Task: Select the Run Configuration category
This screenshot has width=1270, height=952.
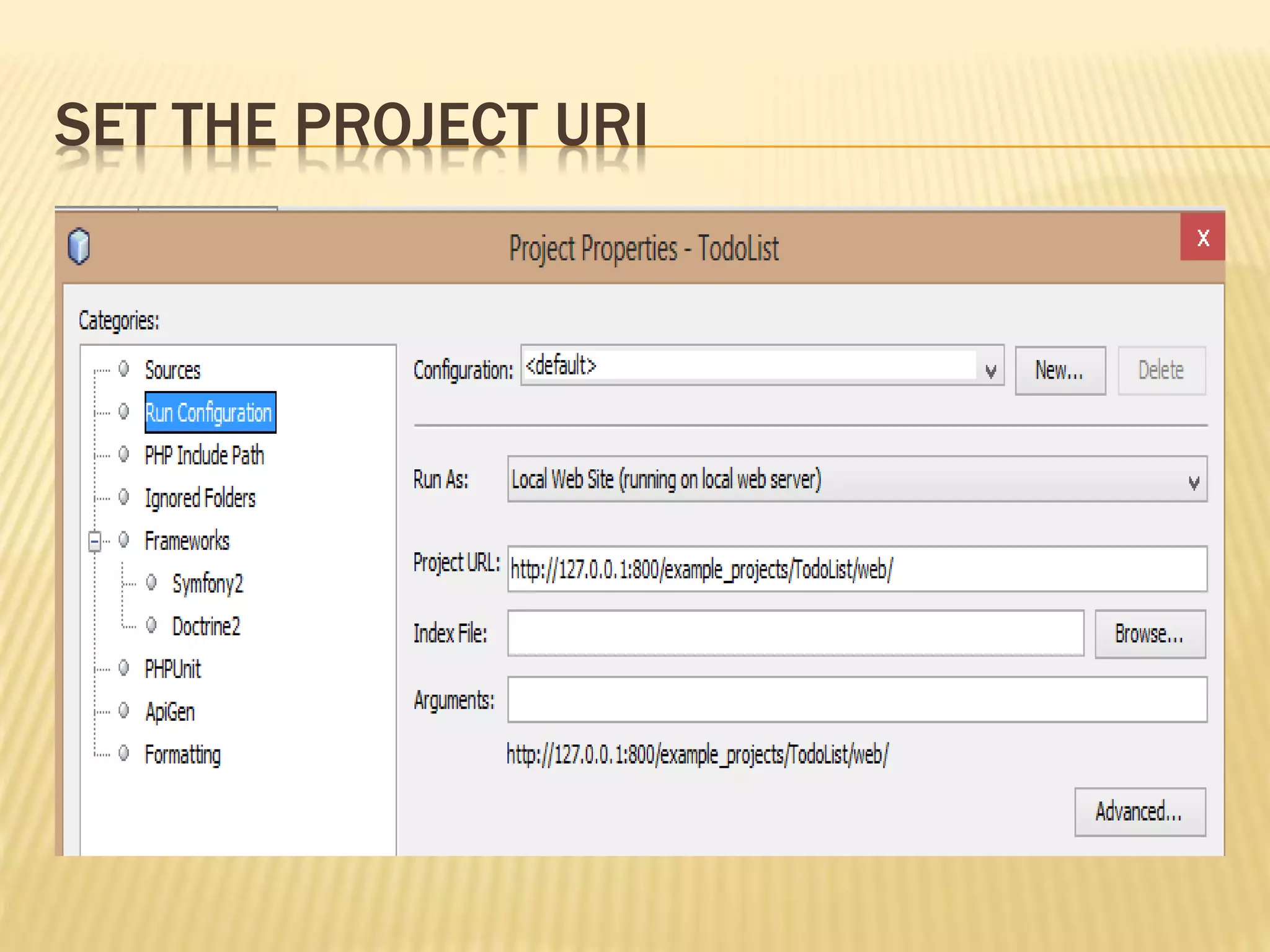Action: coord(210,412)
